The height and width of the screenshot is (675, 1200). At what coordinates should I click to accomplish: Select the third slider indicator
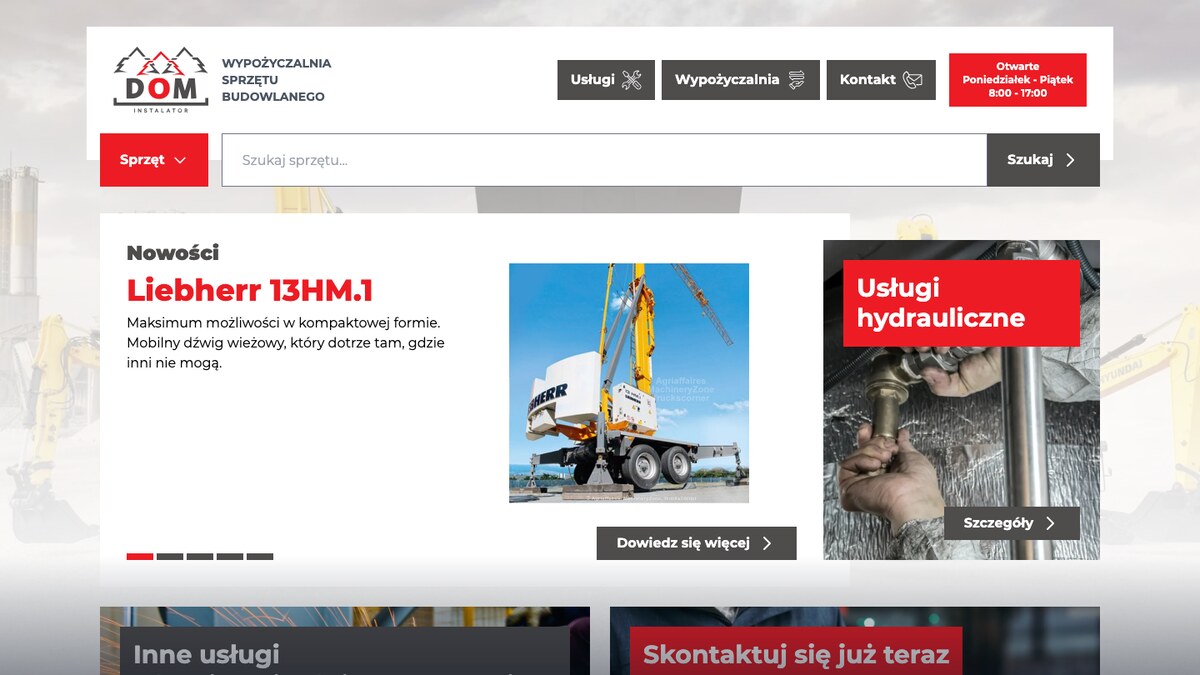point(200,557)
